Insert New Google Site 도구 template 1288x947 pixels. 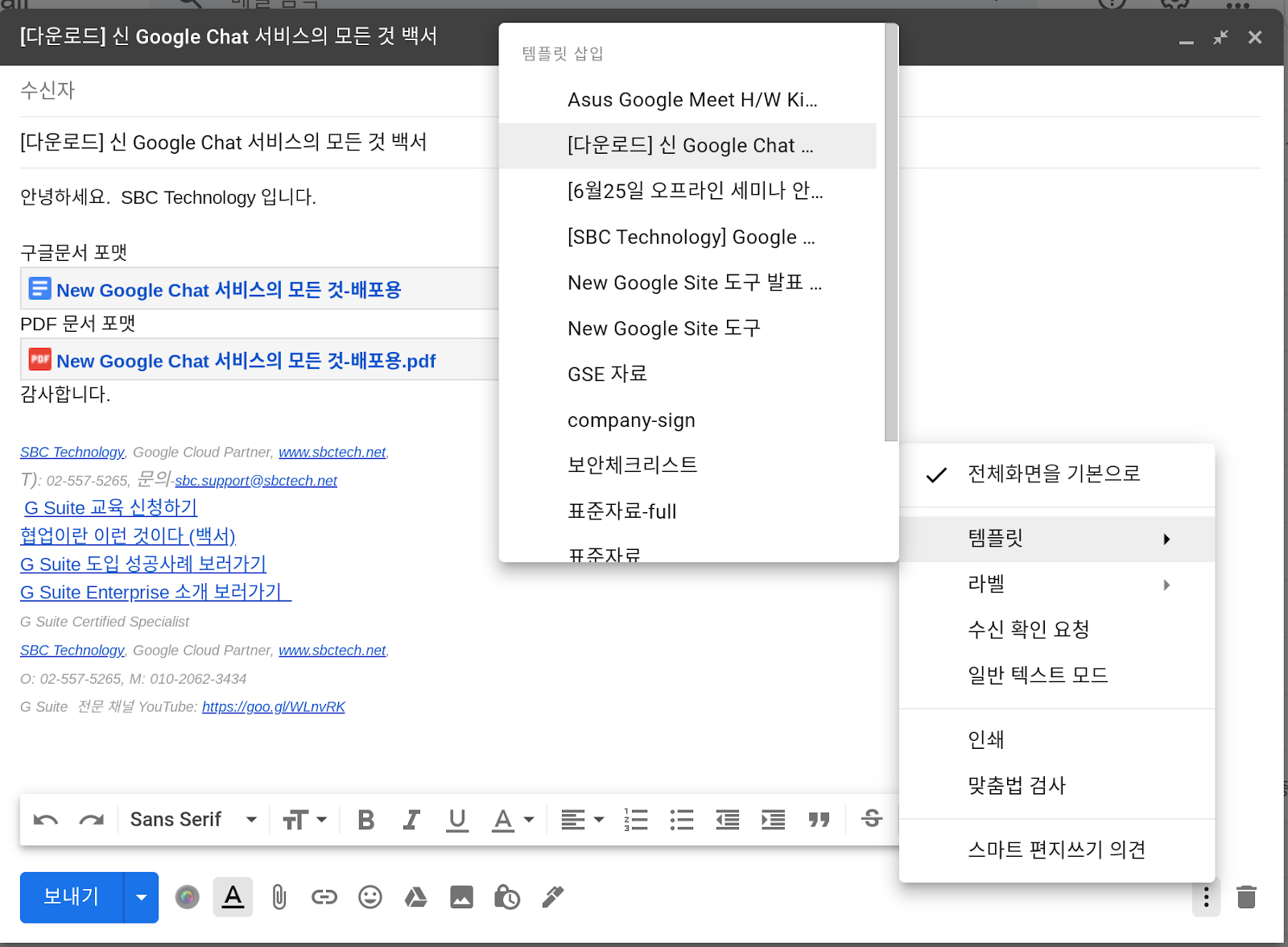pyautogui.click(x=687, y=329)
